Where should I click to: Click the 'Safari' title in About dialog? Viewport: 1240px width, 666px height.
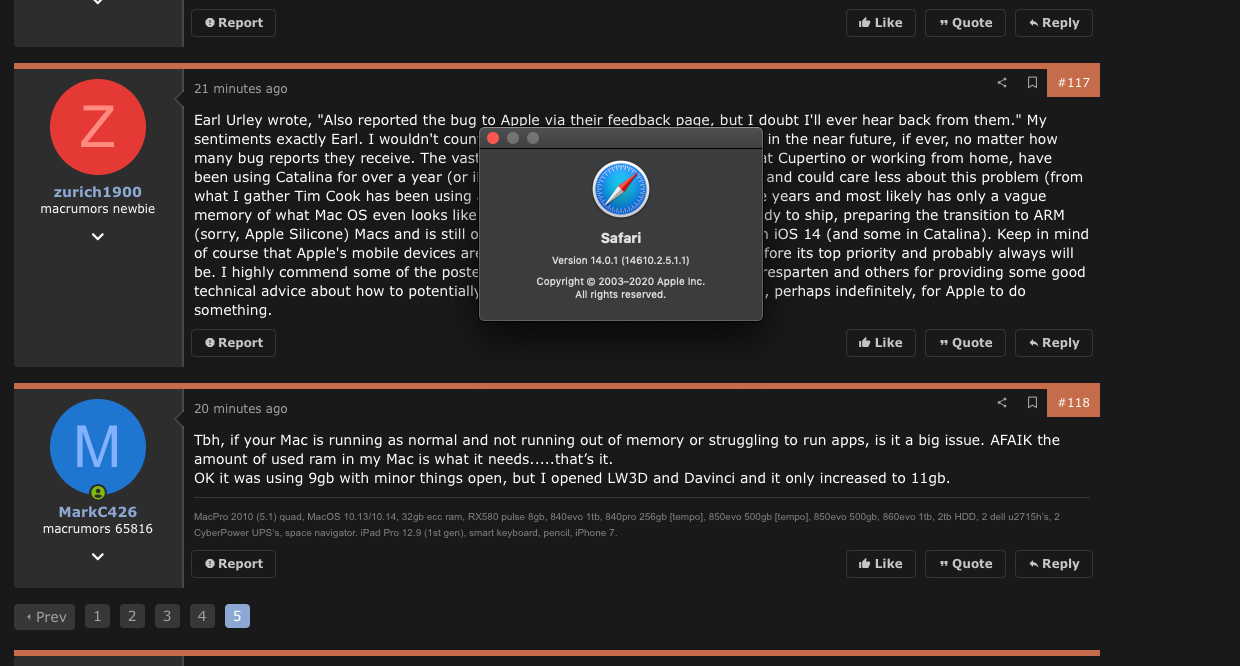621,238
